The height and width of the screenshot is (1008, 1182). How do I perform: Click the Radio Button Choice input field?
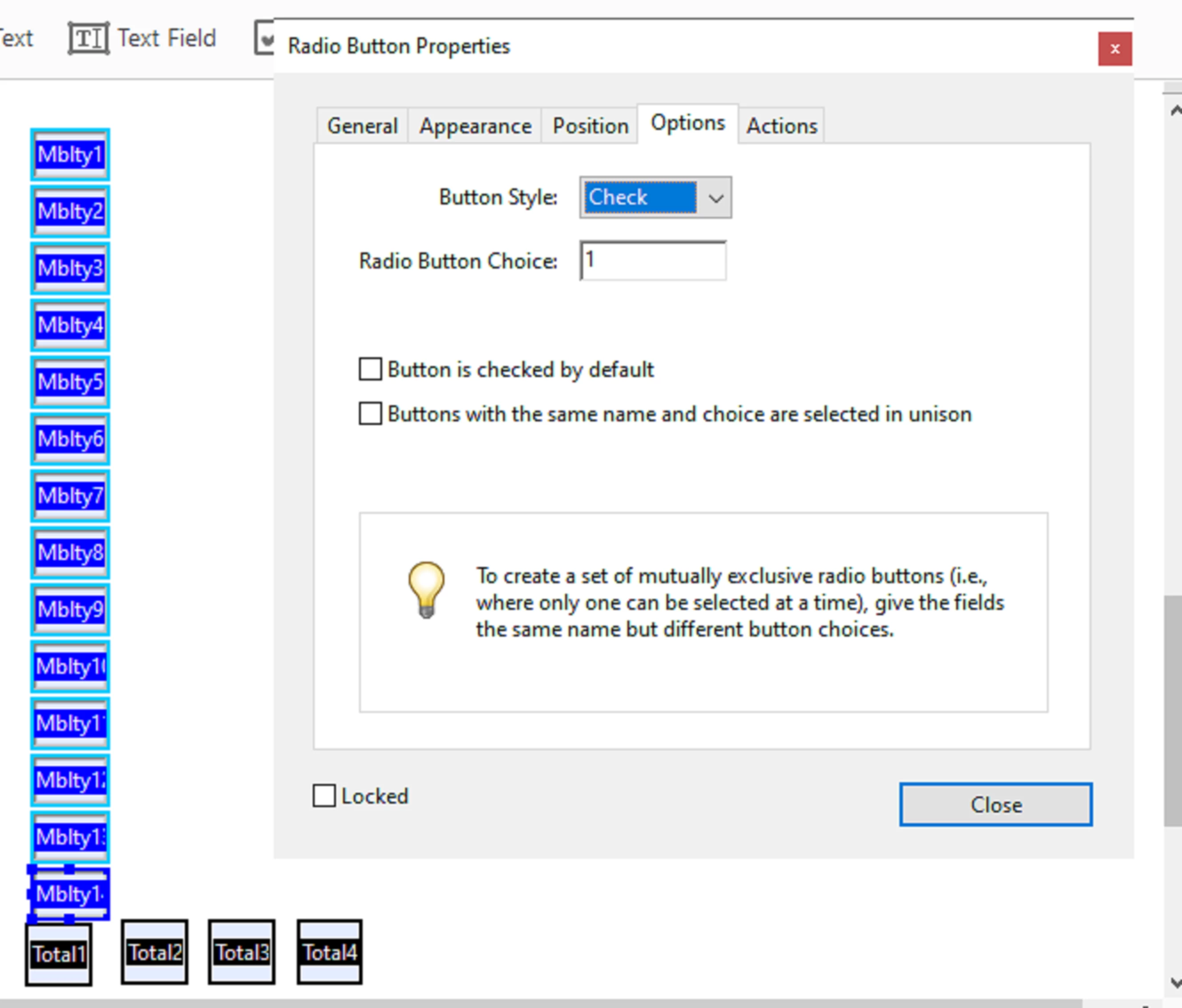653,261
